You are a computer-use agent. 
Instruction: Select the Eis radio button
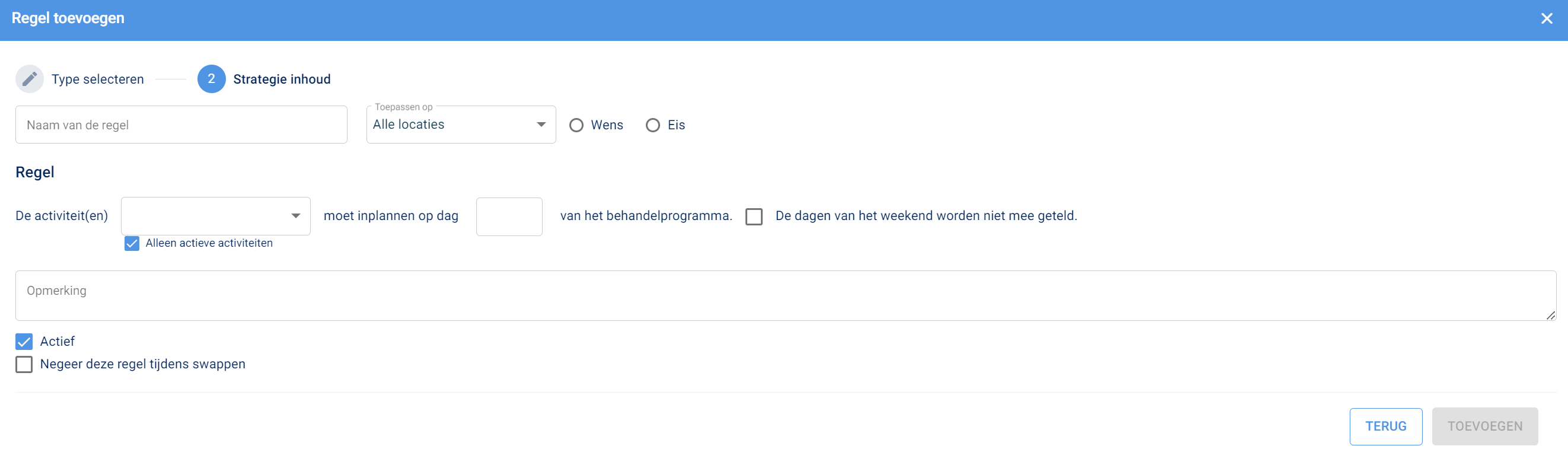click(x=652, y=125)
